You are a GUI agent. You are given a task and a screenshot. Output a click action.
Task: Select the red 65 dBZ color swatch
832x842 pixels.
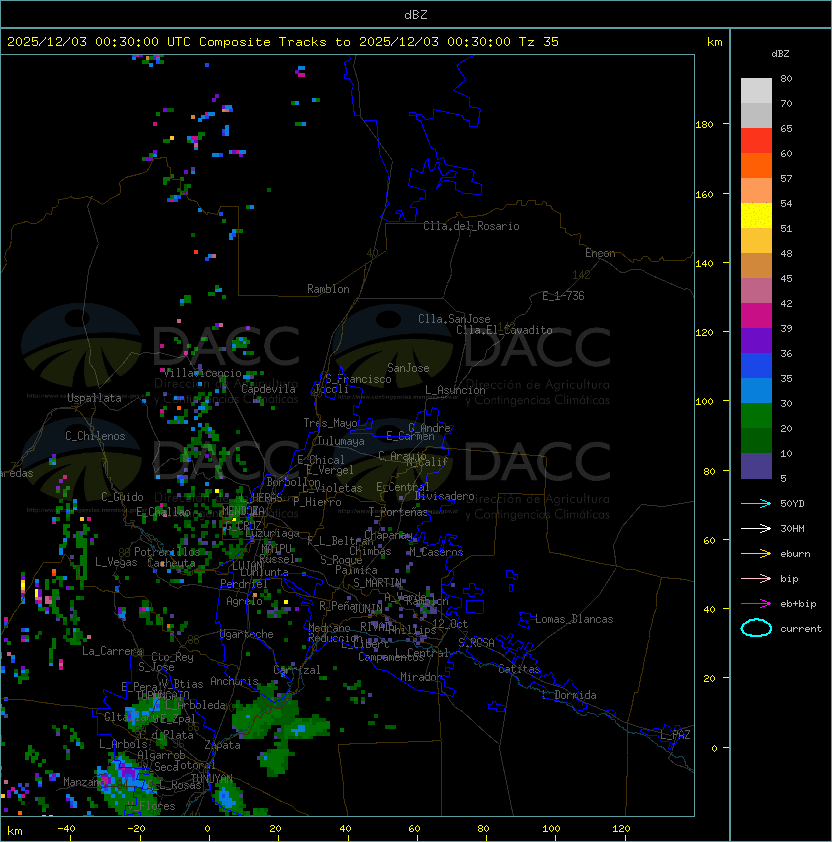tap(756, 141)
